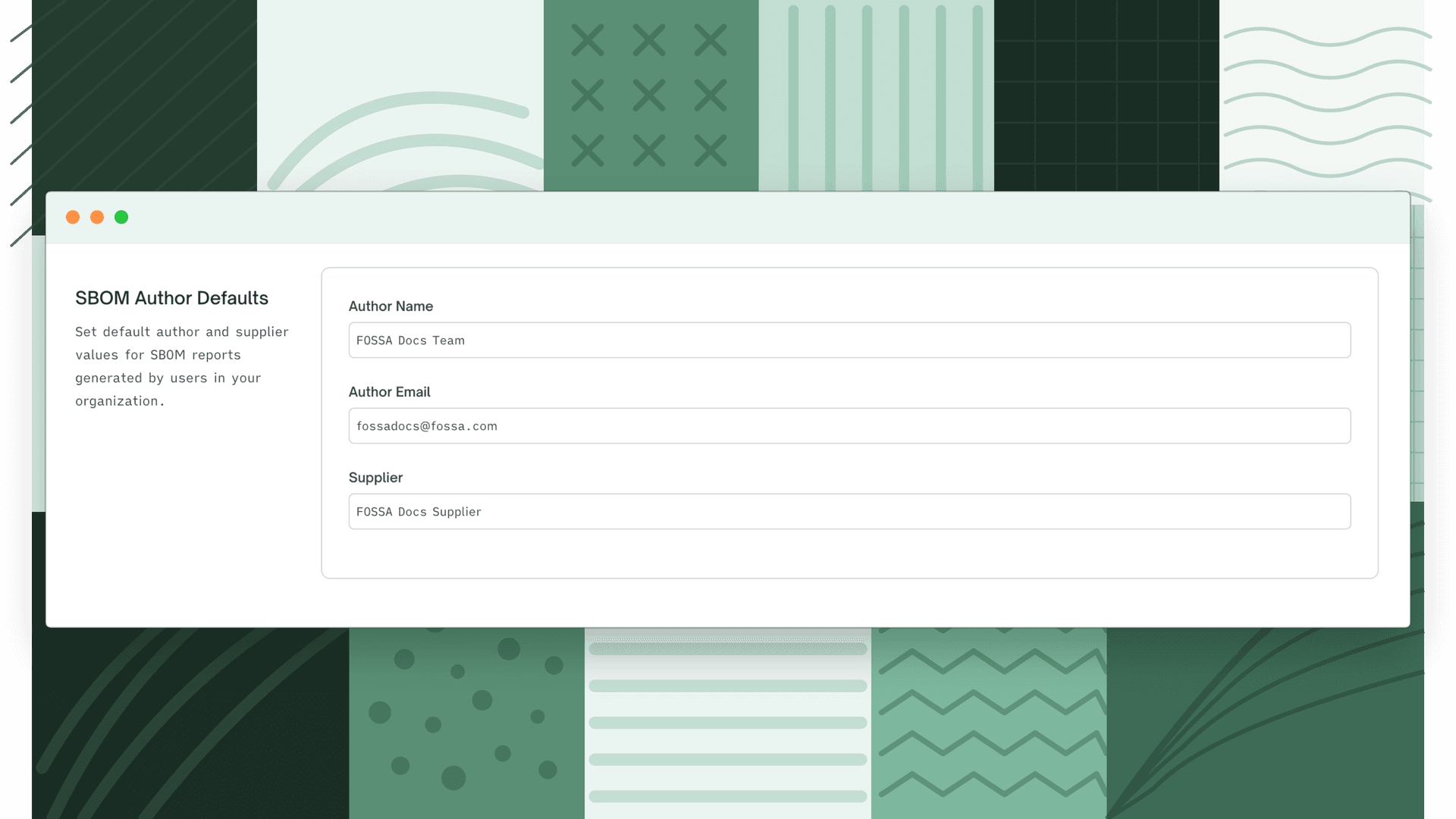Click the 'Author Name' label
The width and height of the screenshot is (1456, 819).
(x=391, y=306)
